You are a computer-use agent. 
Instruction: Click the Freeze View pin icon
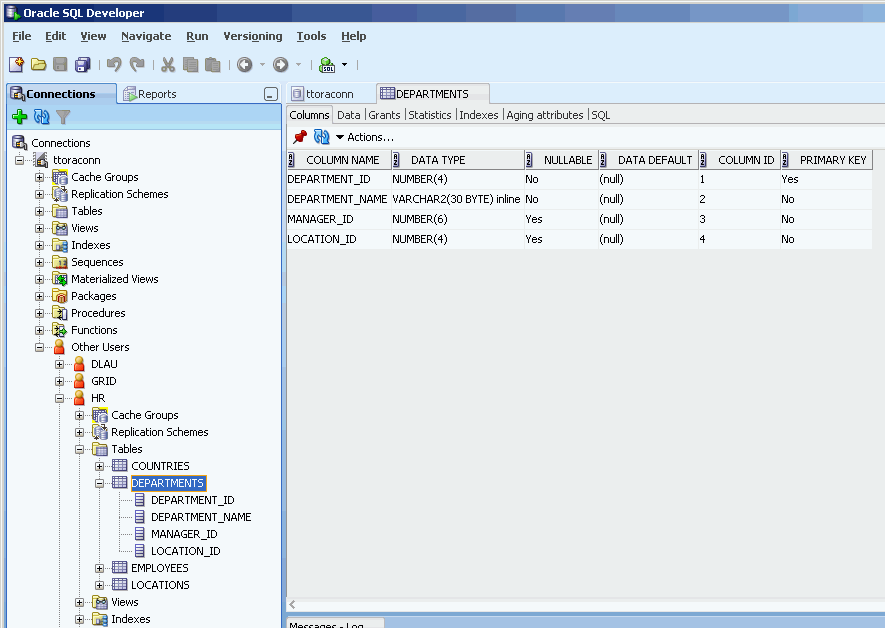click(300, 137)
